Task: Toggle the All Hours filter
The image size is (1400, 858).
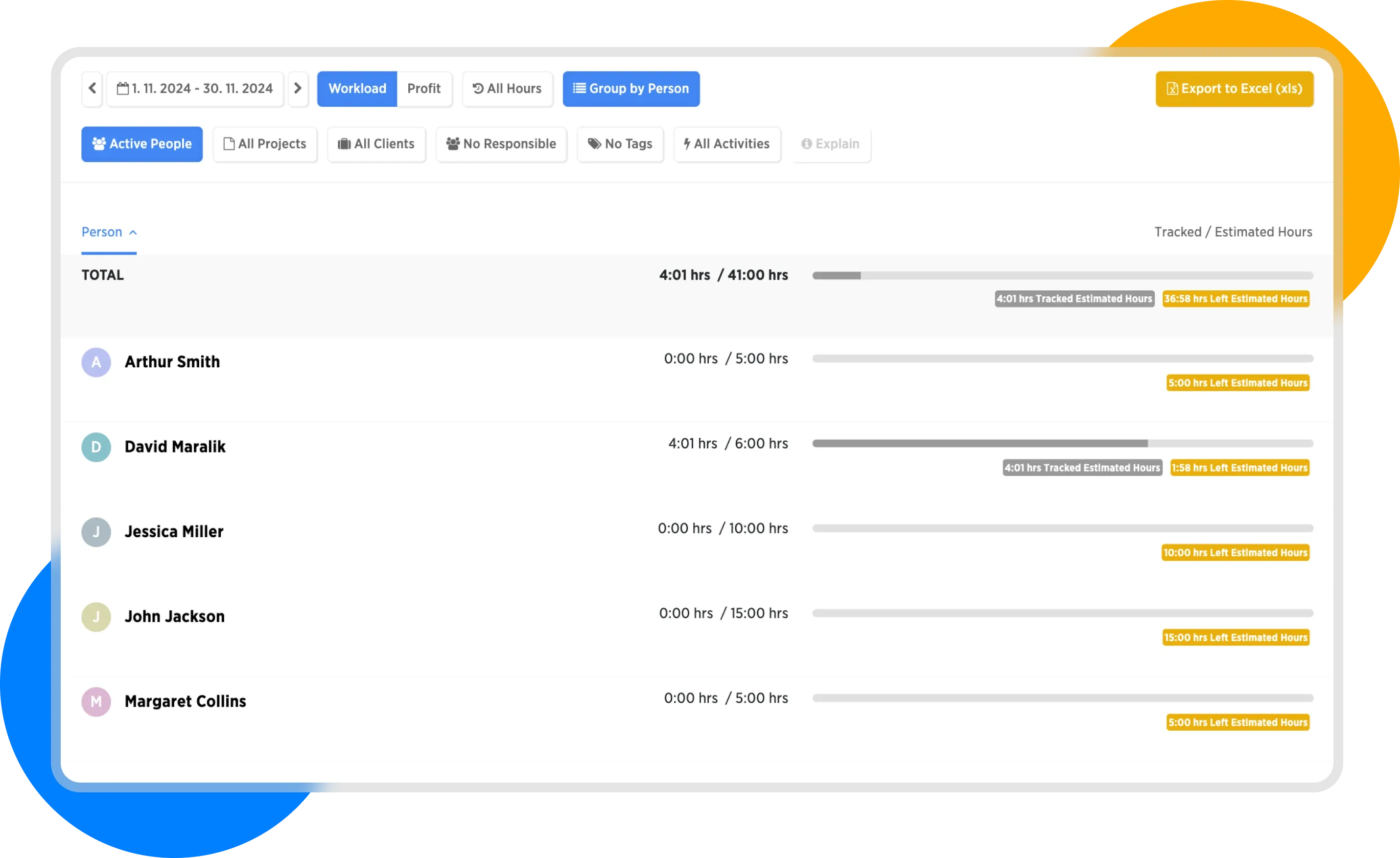Action: tap(508, 88)
